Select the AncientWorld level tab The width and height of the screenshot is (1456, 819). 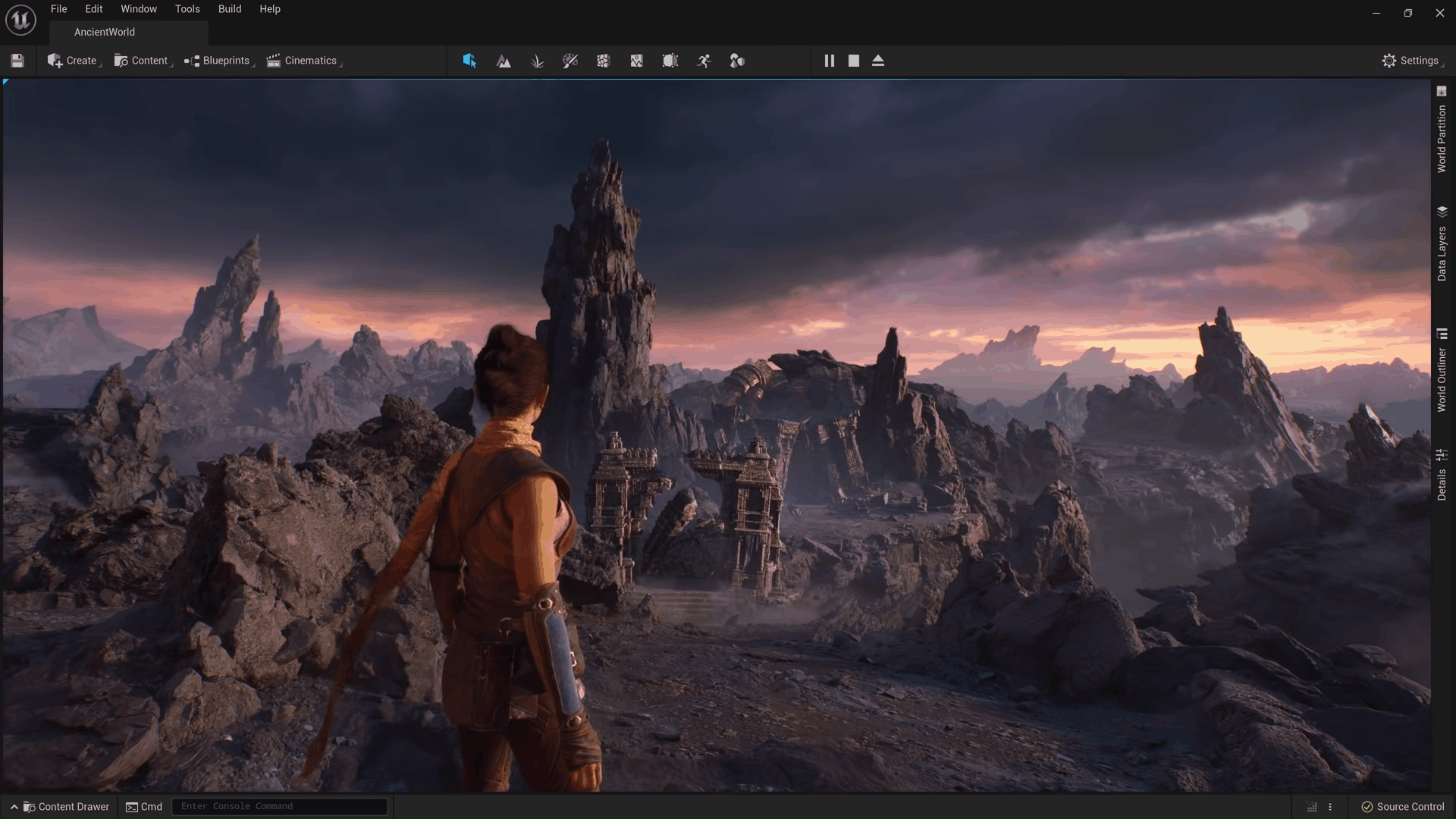[104, 32]
